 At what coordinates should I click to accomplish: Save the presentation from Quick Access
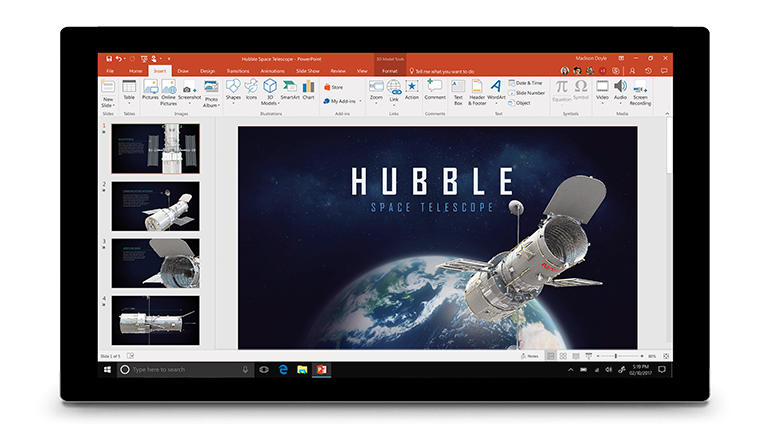pos(109,59)
